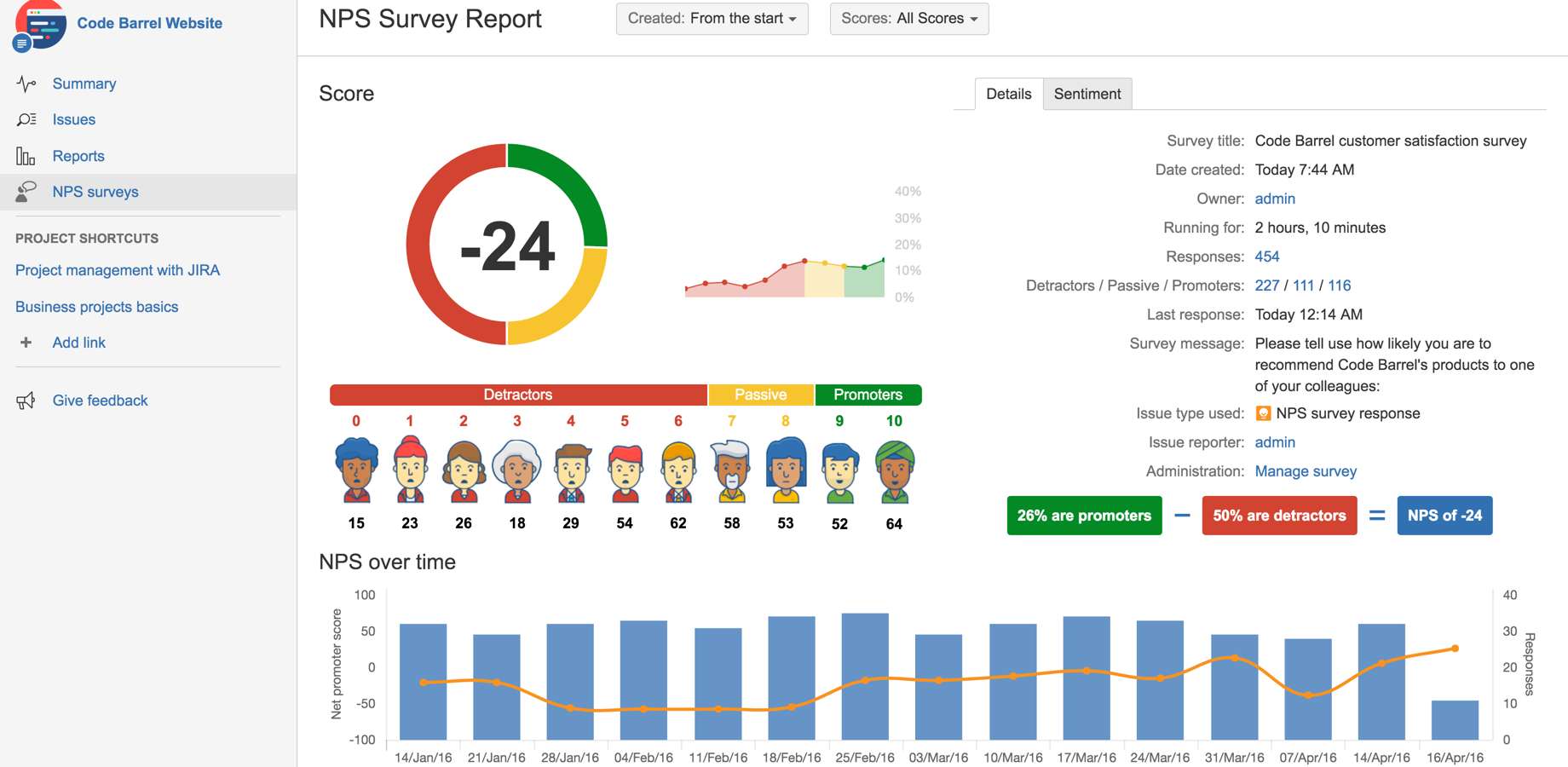
Task: Click the megaphone Give feedback icon
Action: (26, 401)
